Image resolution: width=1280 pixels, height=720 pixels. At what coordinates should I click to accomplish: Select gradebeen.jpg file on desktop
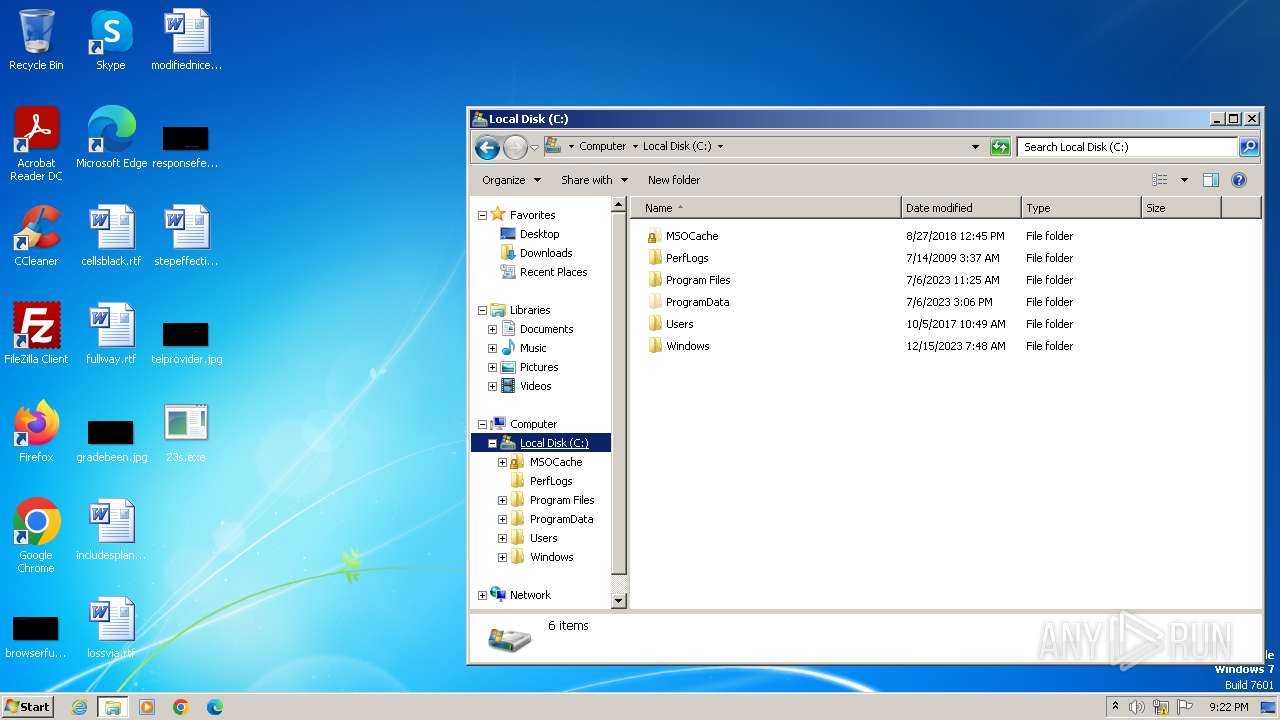coord(111,440)
